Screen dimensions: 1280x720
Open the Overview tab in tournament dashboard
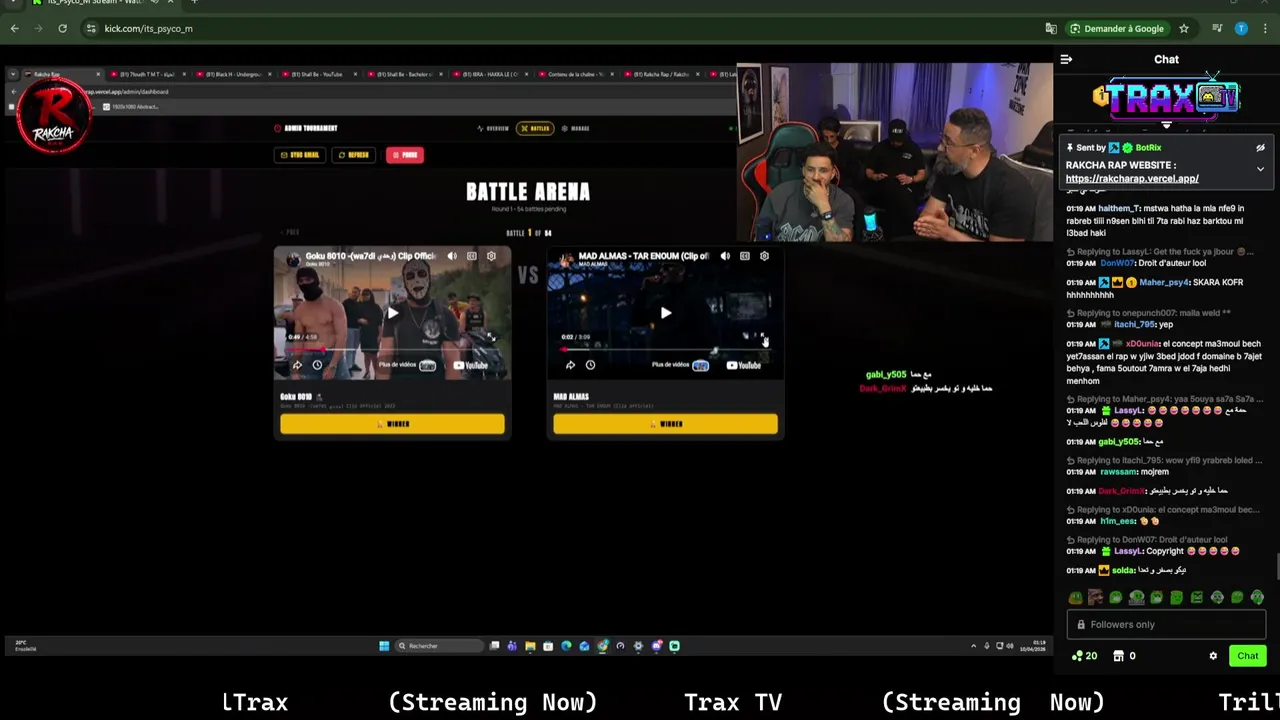click(x=493, y=128)
